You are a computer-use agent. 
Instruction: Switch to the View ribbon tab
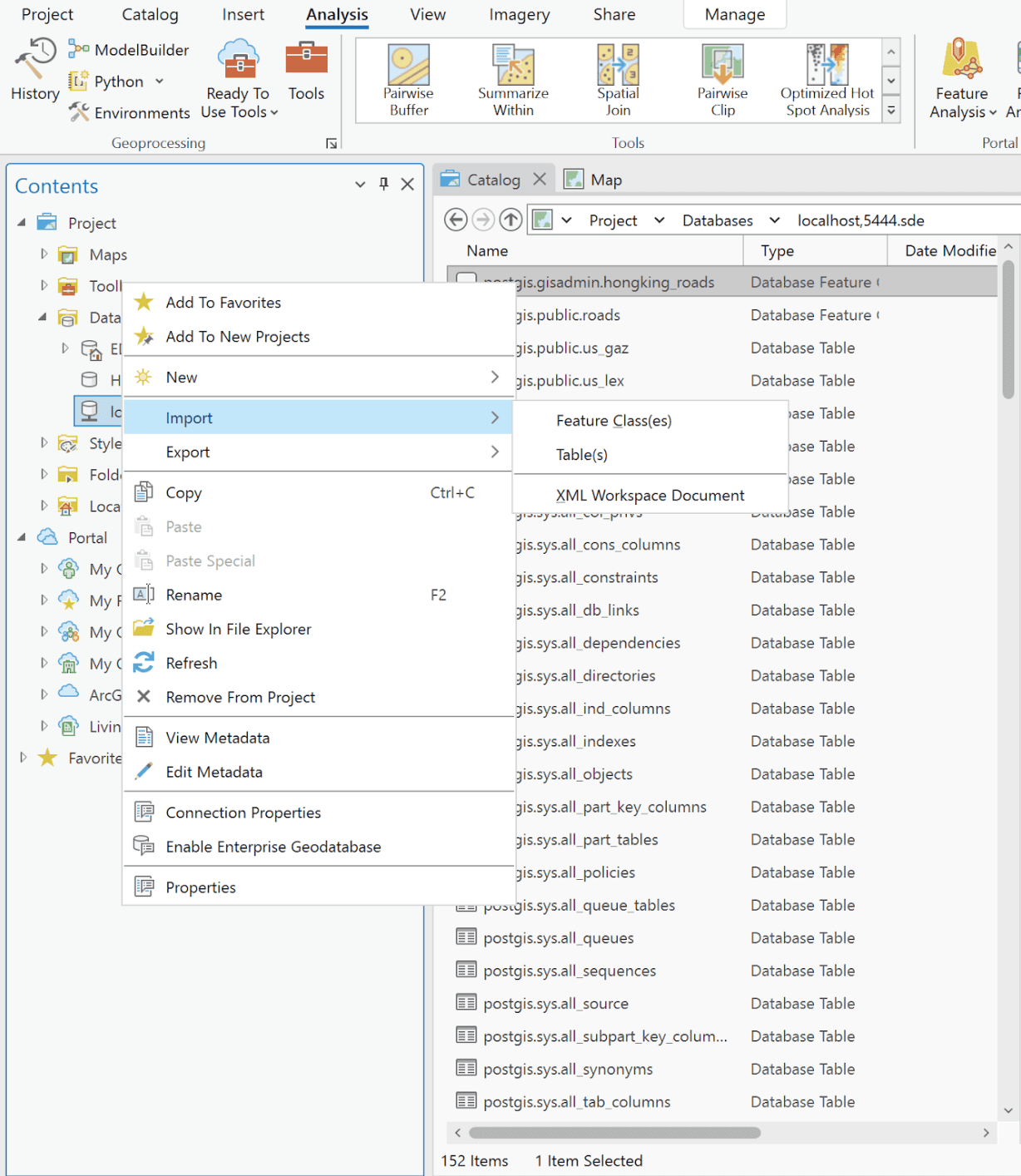(x=427, y=14)
